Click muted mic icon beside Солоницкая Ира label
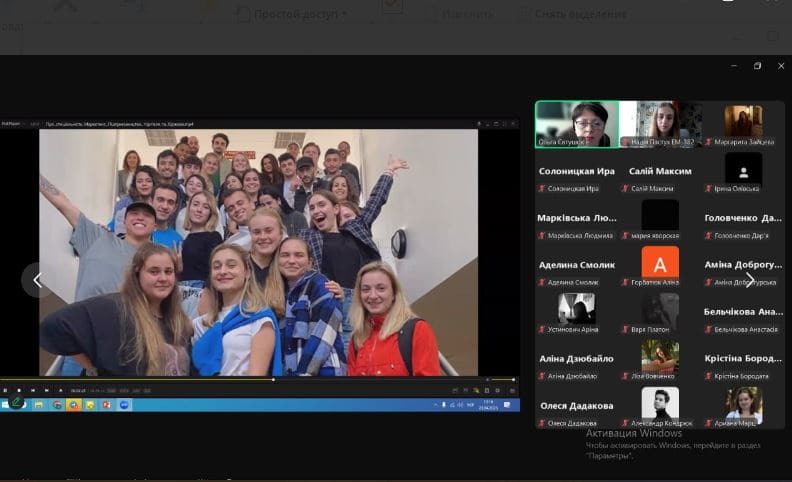 [542, 188]
